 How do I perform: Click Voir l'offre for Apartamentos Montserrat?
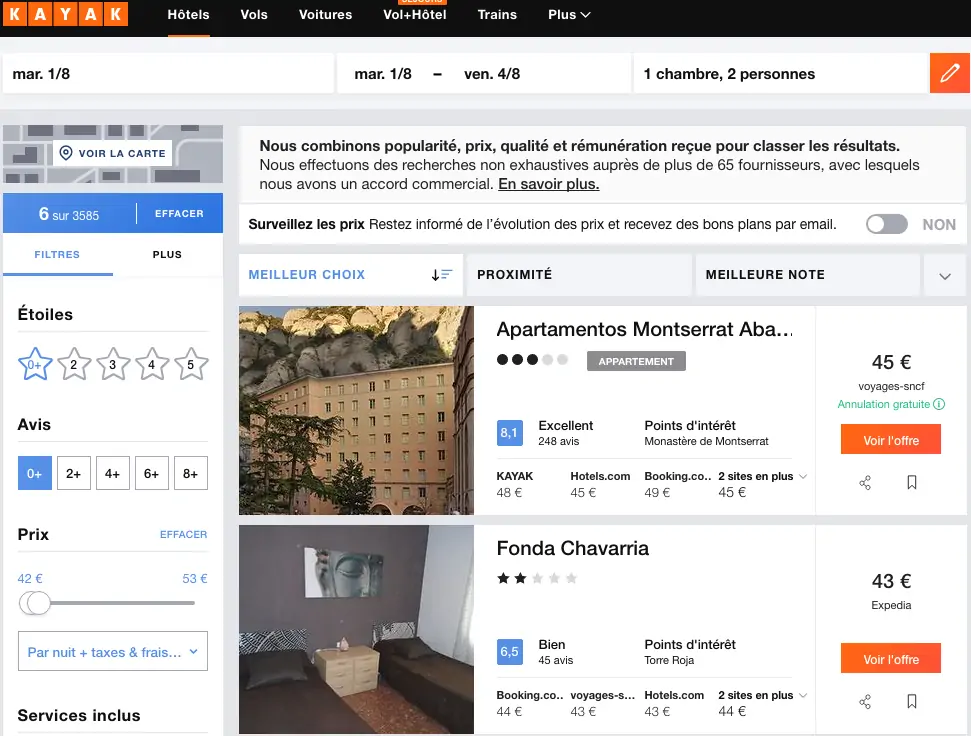pyautogui.click(x=891, y=439)
